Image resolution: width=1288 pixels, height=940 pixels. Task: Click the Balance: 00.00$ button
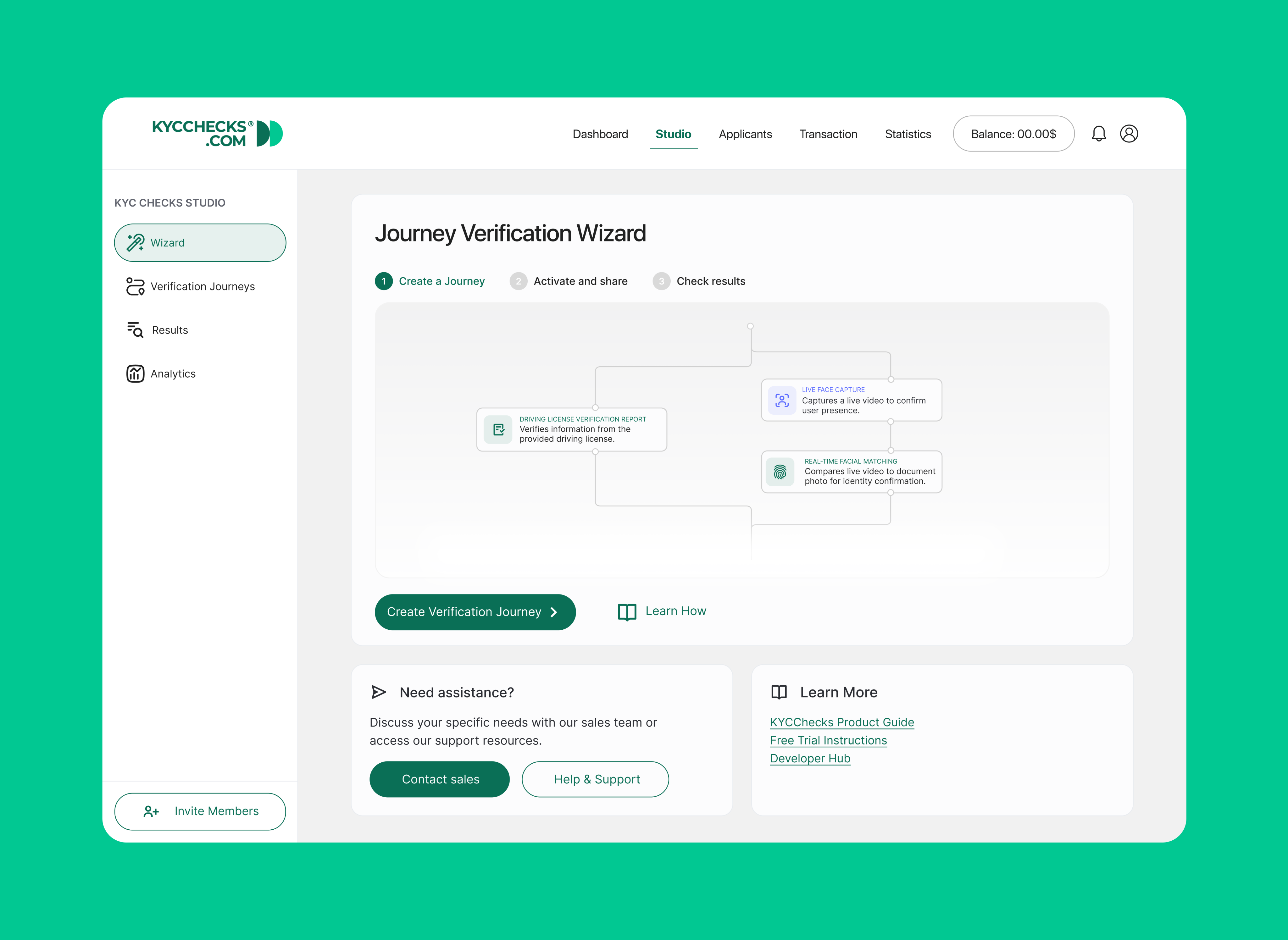[1014, 134]
